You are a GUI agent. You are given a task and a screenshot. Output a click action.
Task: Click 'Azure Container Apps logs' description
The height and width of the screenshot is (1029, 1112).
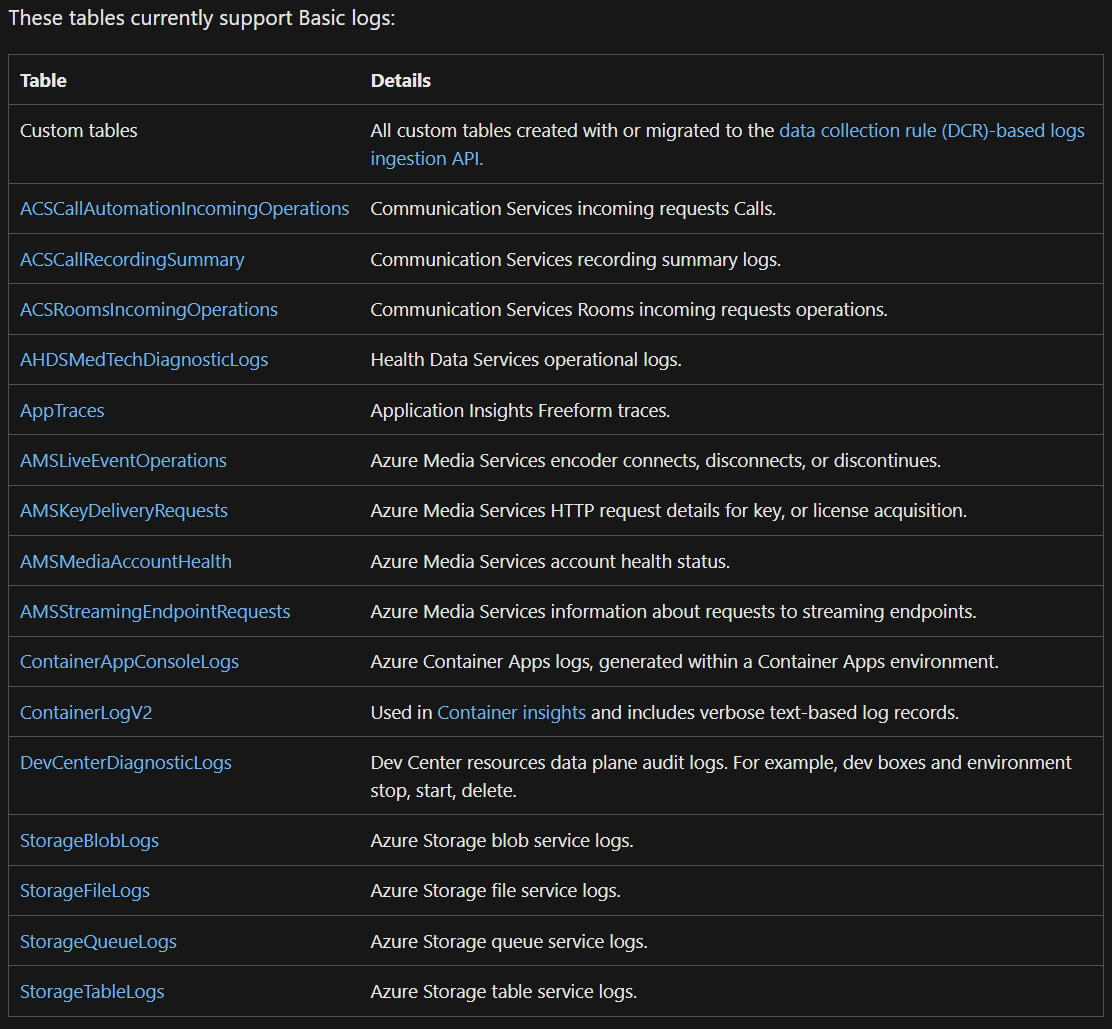pos(684,662)
